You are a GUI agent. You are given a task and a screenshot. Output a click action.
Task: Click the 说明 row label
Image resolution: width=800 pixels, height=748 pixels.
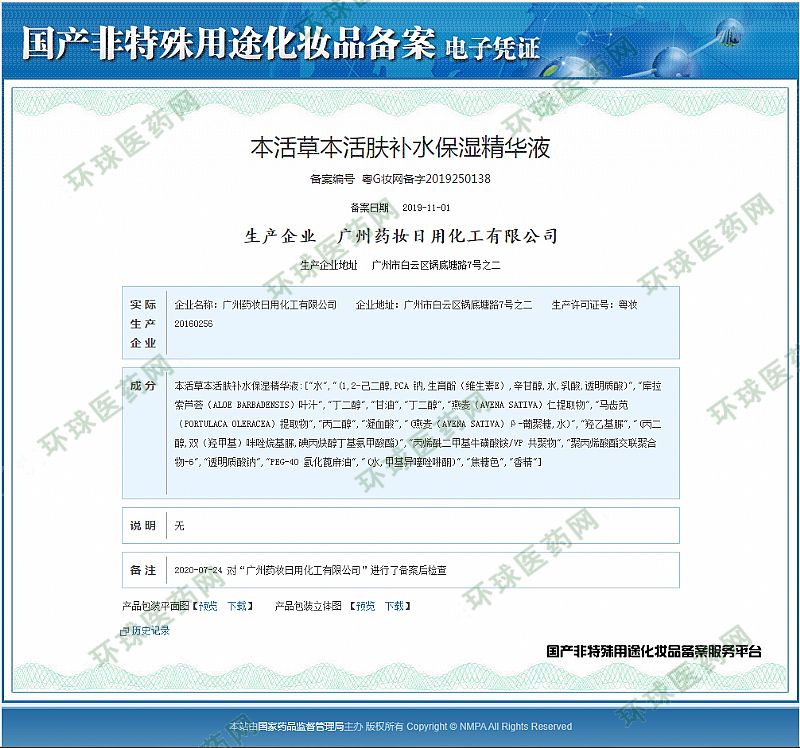coord(143,525)
